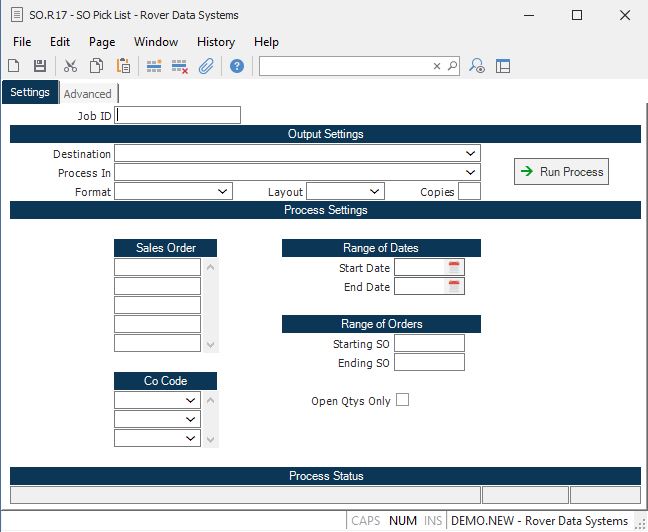The width and height of the screenshot is (648, 532).
Task: Click the delete row icon
Action: point(180,66)
